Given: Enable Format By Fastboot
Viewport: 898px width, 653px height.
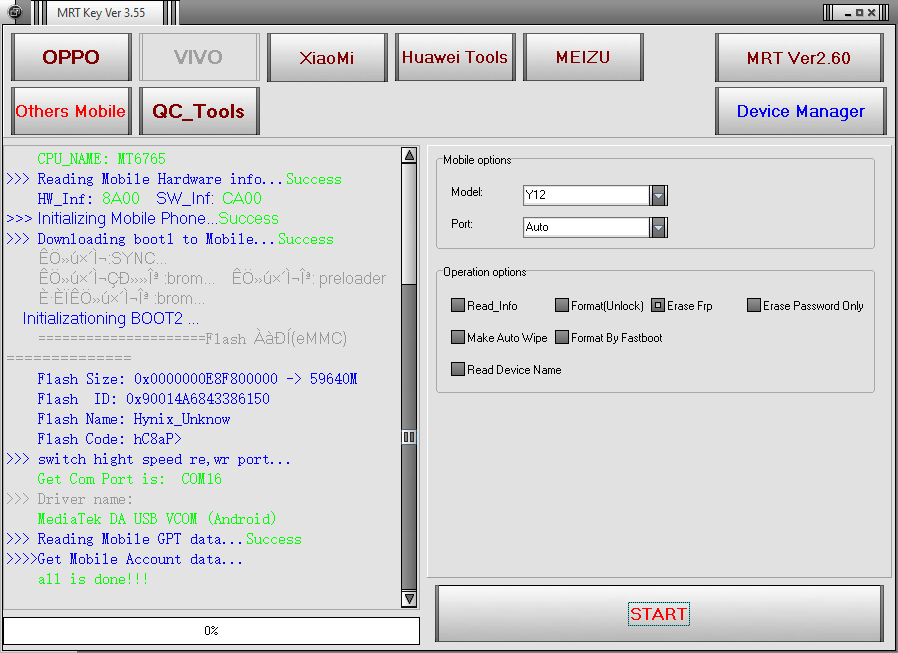Looking at the screenshot, I should tap(561, 337).
